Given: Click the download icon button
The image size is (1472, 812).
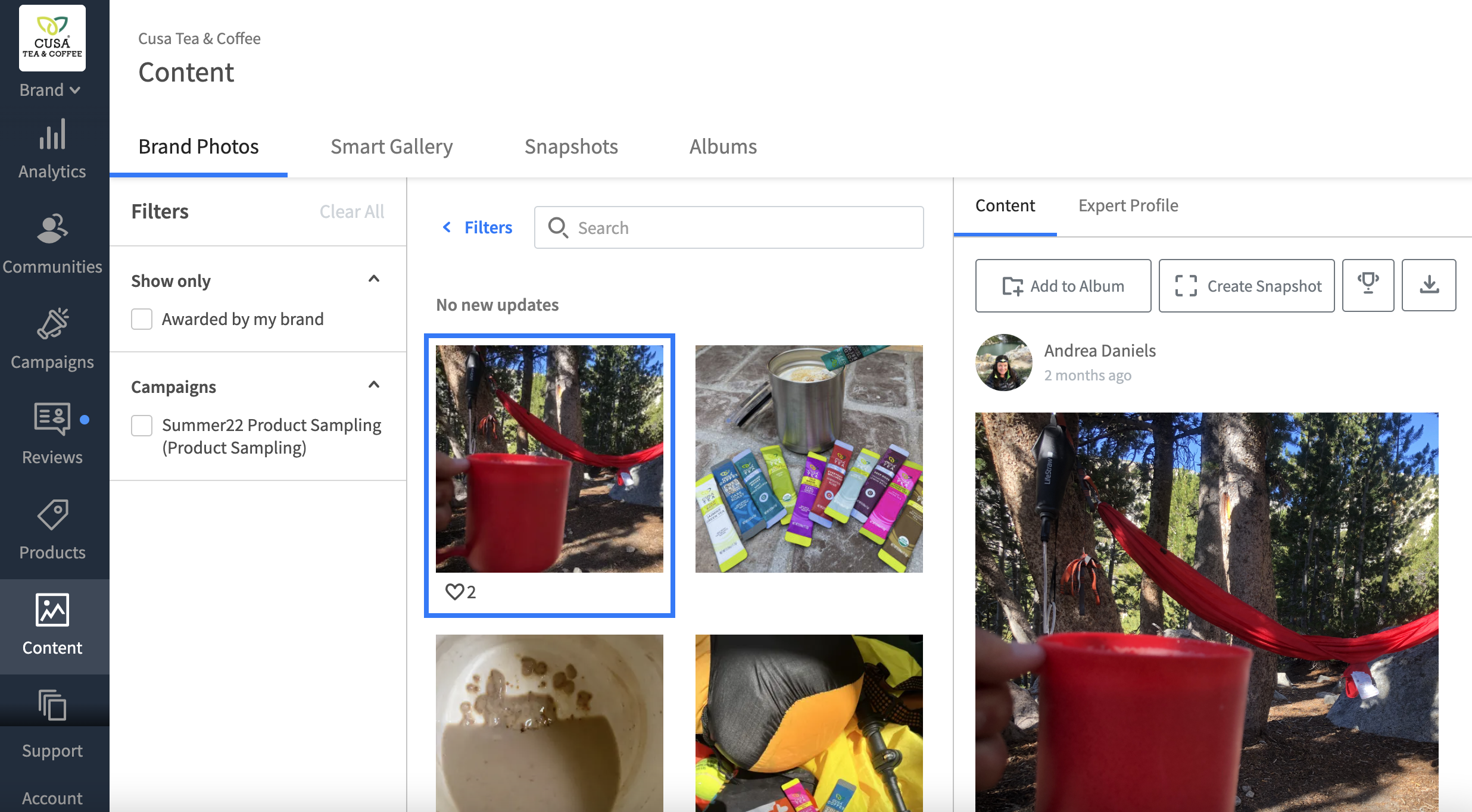Looking at the screenshot, I should [1429, 285].
